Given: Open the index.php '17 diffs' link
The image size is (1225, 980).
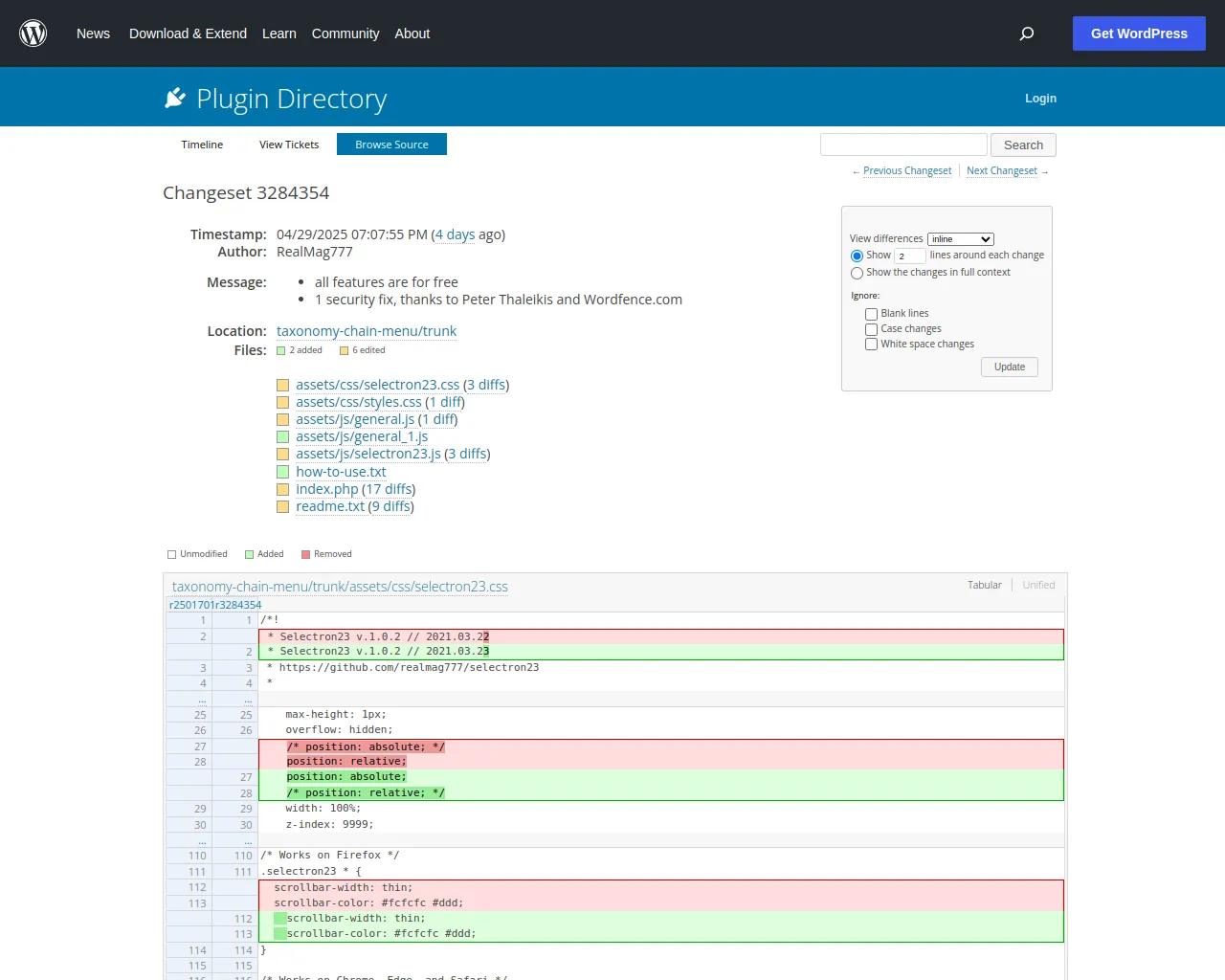Looking at the screenshot, I should [x=389, y=490].
